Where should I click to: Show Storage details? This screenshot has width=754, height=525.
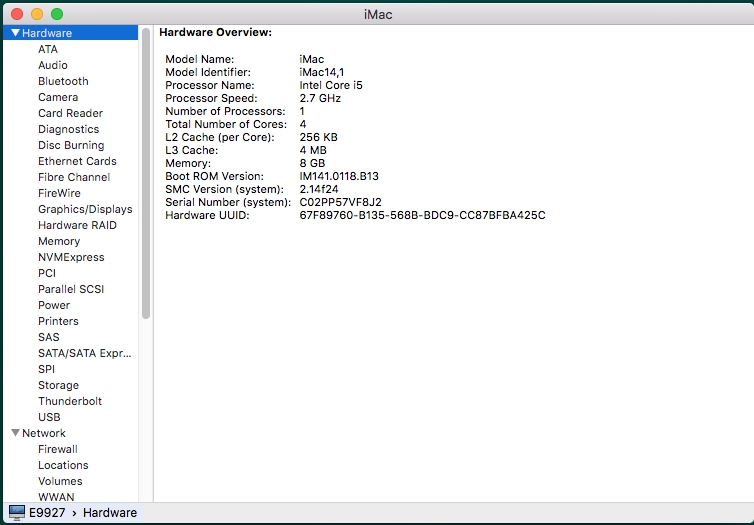coord(58,385)
